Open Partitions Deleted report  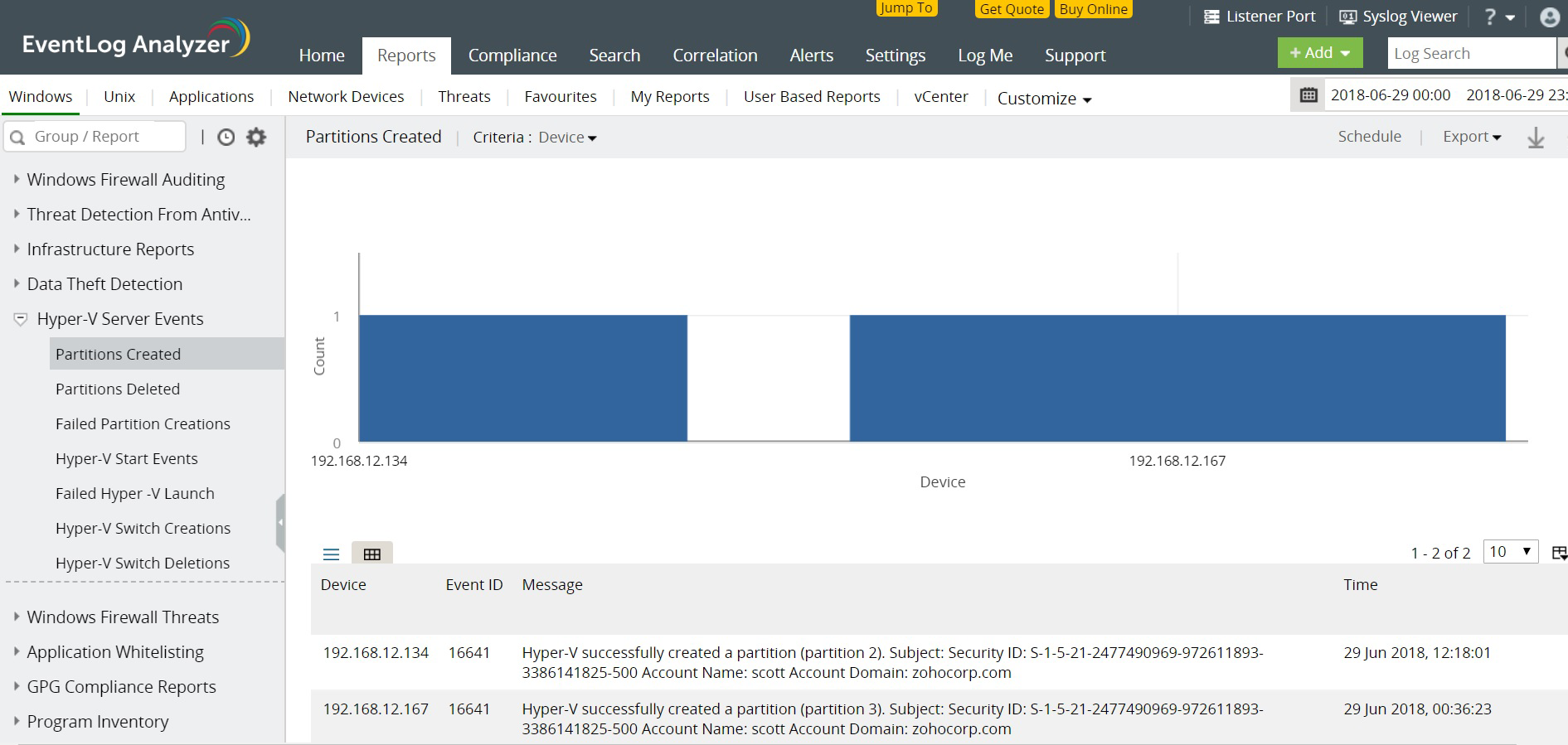click(x=118, y=389)
